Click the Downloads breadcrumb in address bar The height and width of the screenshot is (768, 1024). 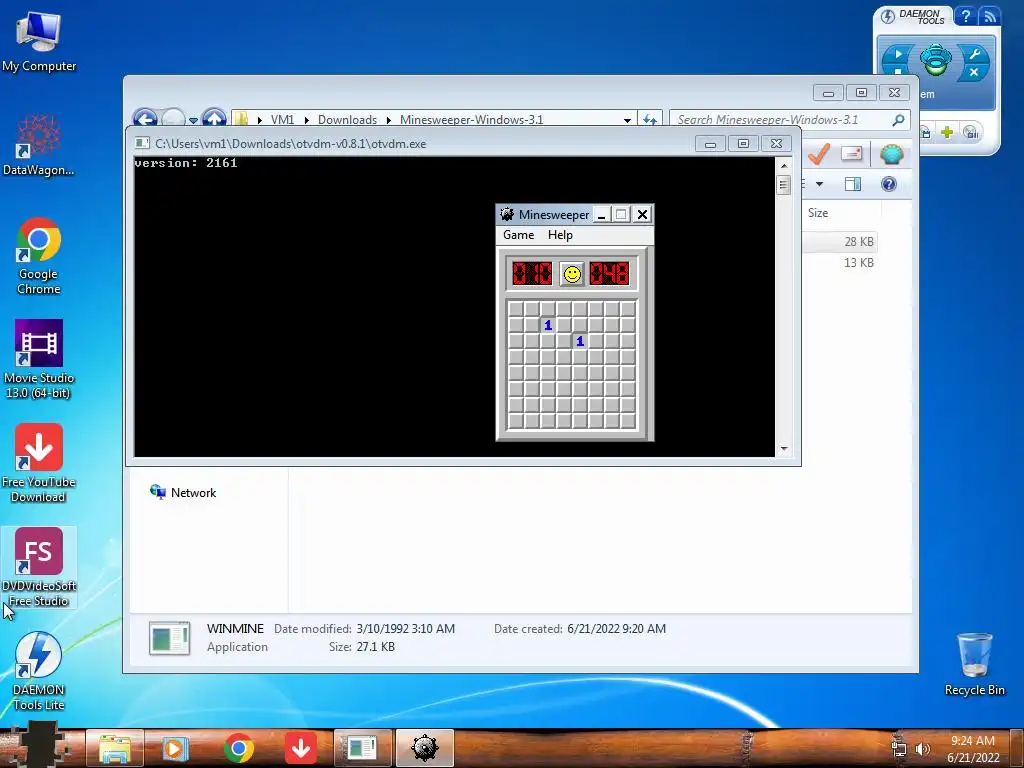pos(347,120)
